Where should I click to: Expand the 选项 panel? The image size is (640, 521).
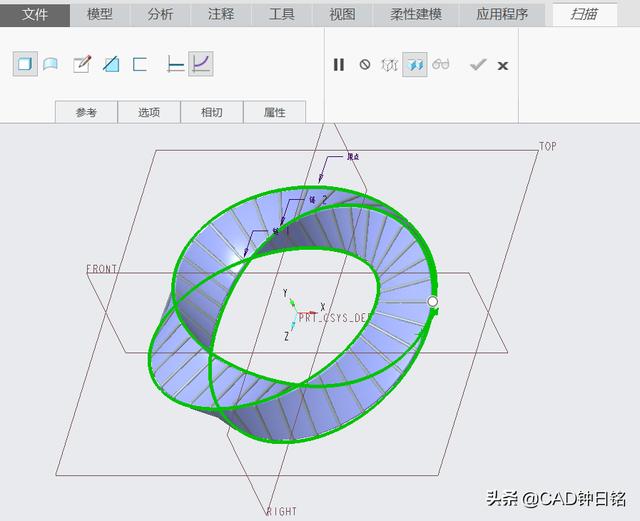(x=149, y=112)
